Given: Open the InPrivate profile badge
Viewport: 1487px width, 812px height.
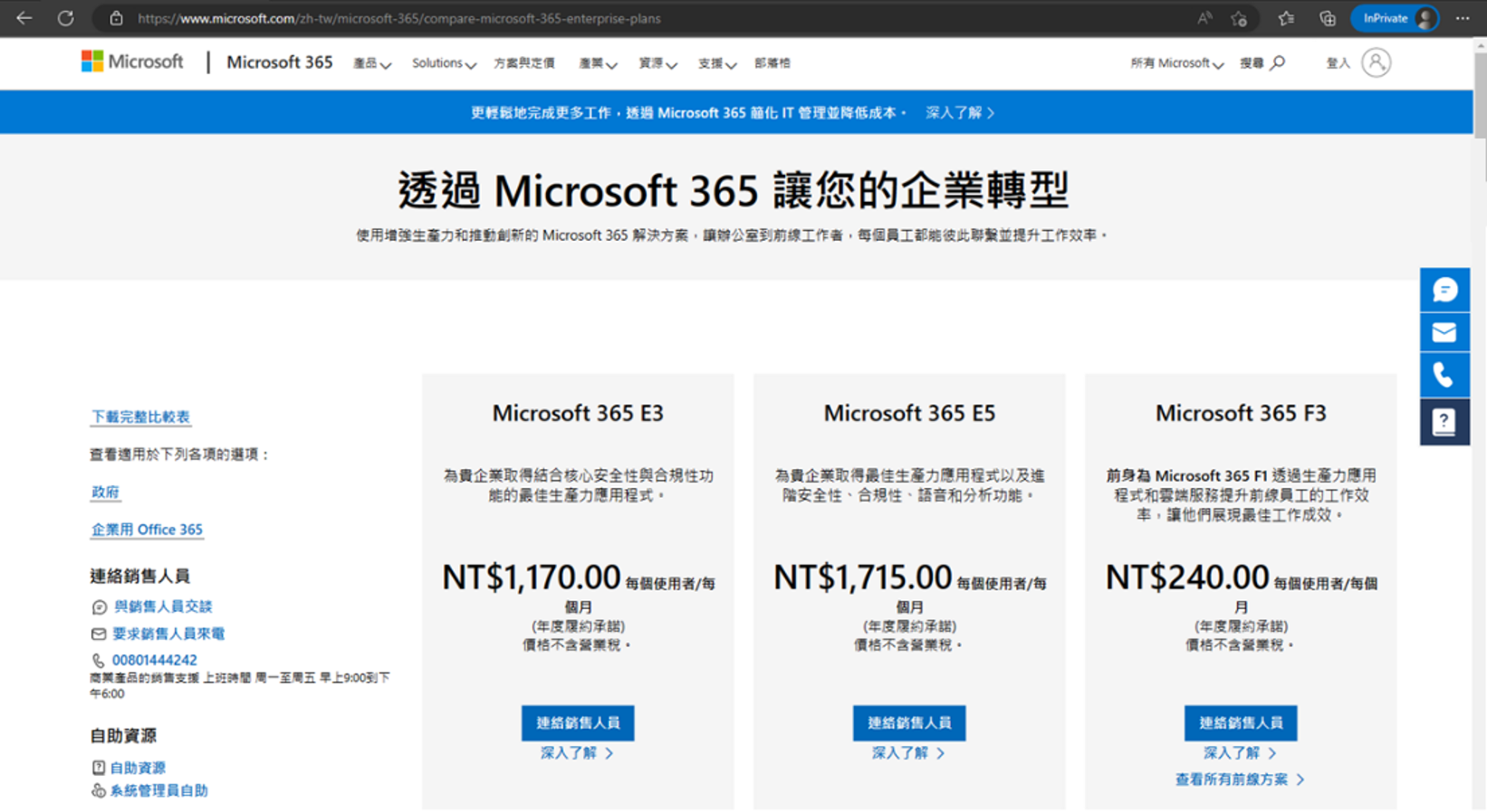Looking at the screenshot, I should pos(1396,18).
